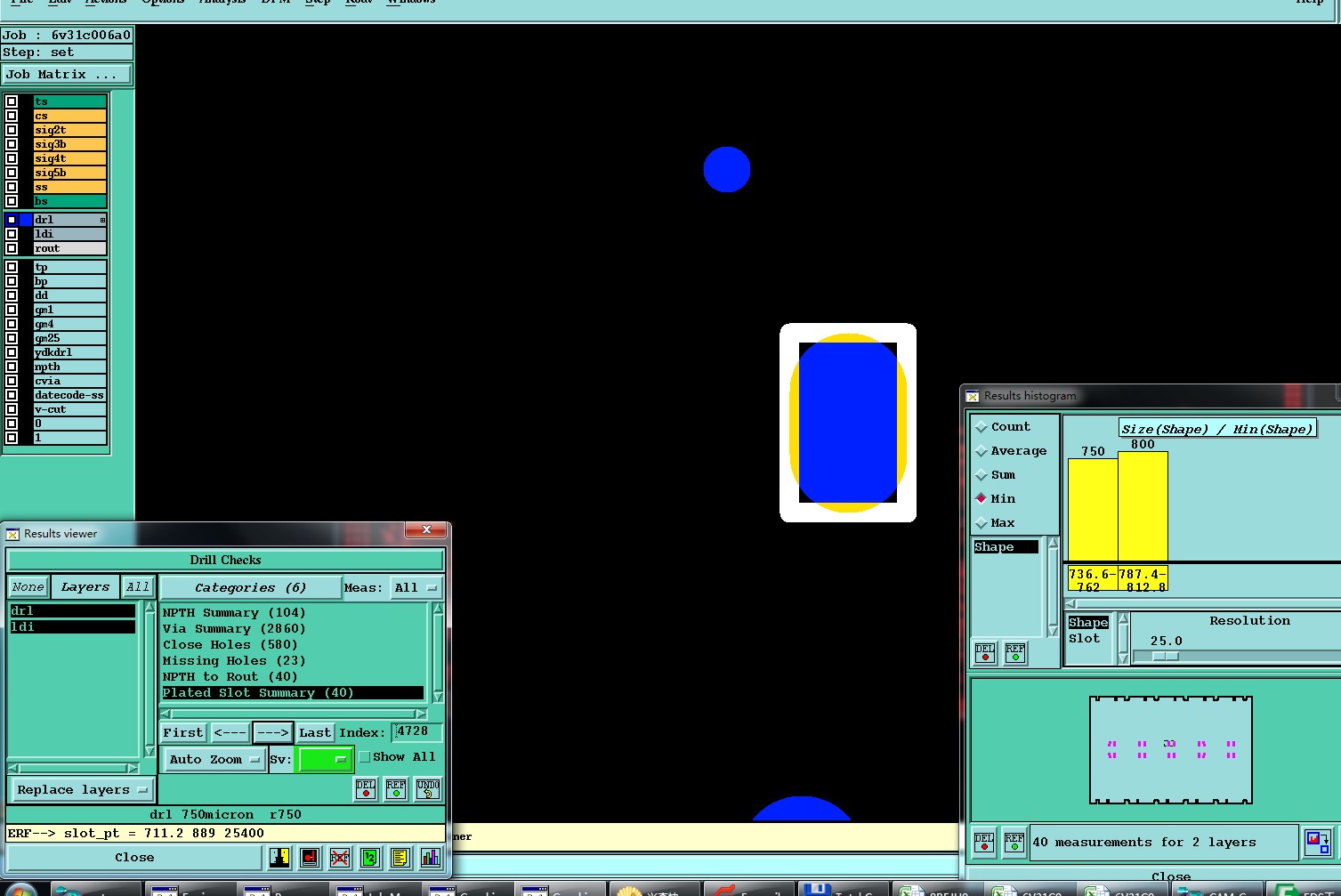Select the Max radio option
The image size is (1341, 896).
click(x=982, y=523)
